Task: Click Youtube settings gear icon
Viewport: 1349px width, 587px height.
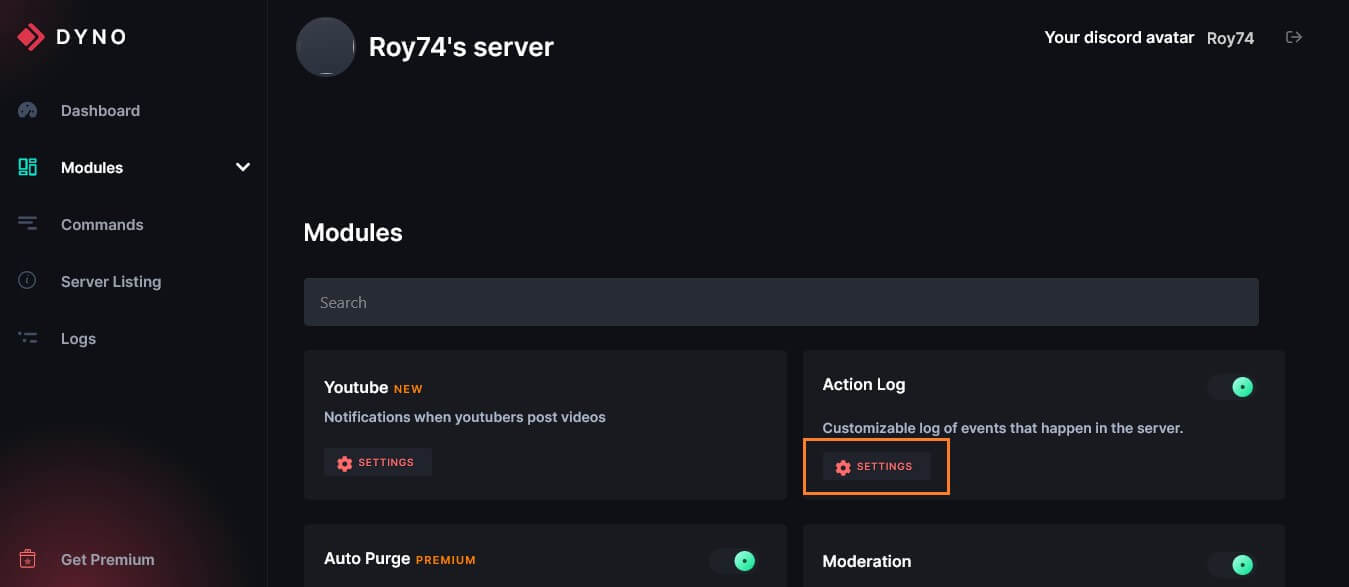Action: coord(345,463)
